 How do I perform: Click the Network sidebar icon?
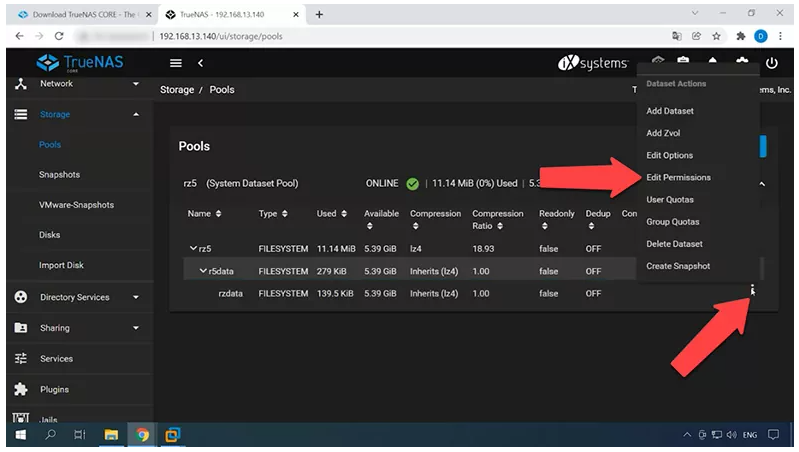coord(21,84)
